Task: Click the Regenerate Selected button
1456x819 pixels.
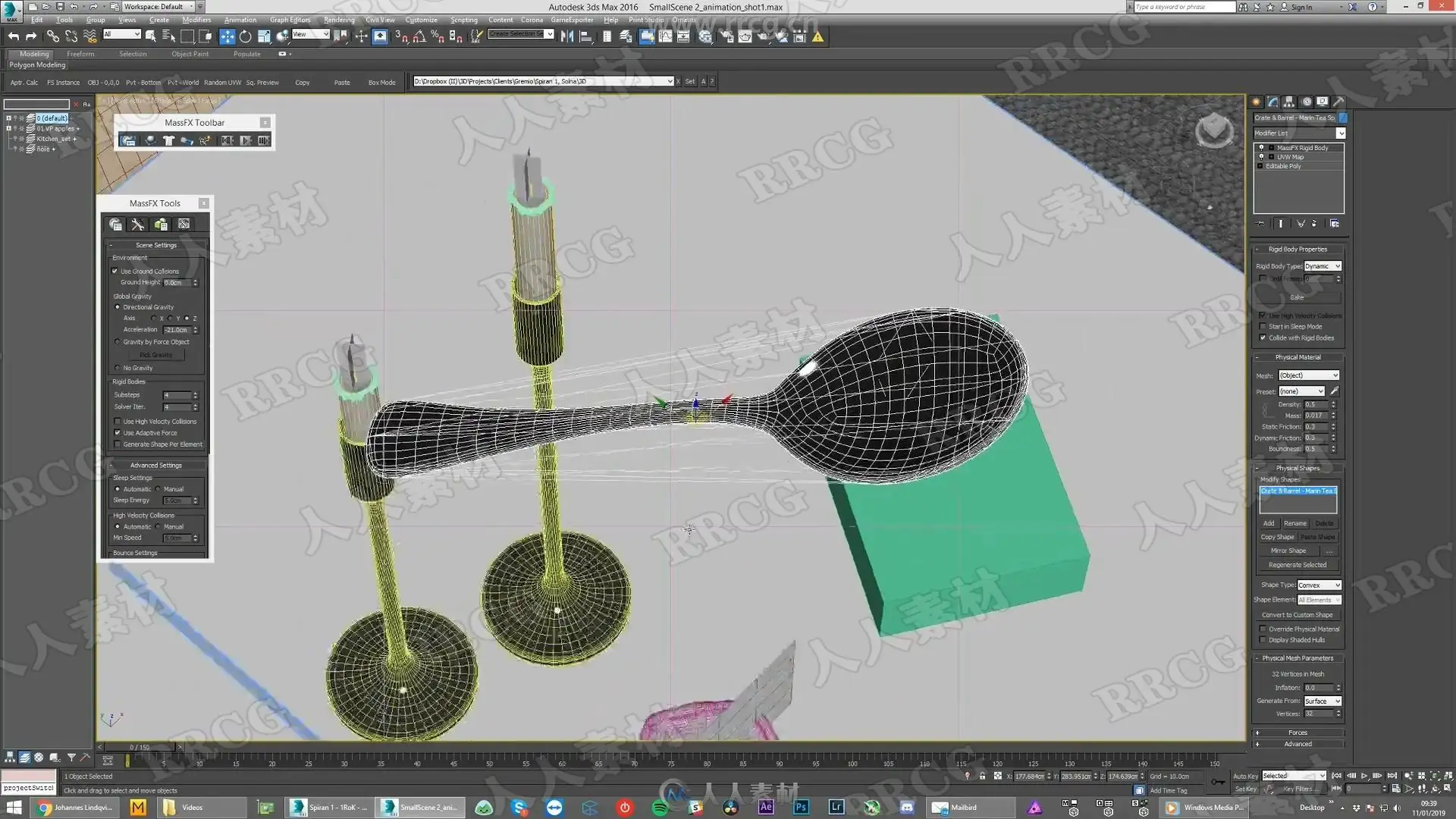Action: (x=1298, y=565)
